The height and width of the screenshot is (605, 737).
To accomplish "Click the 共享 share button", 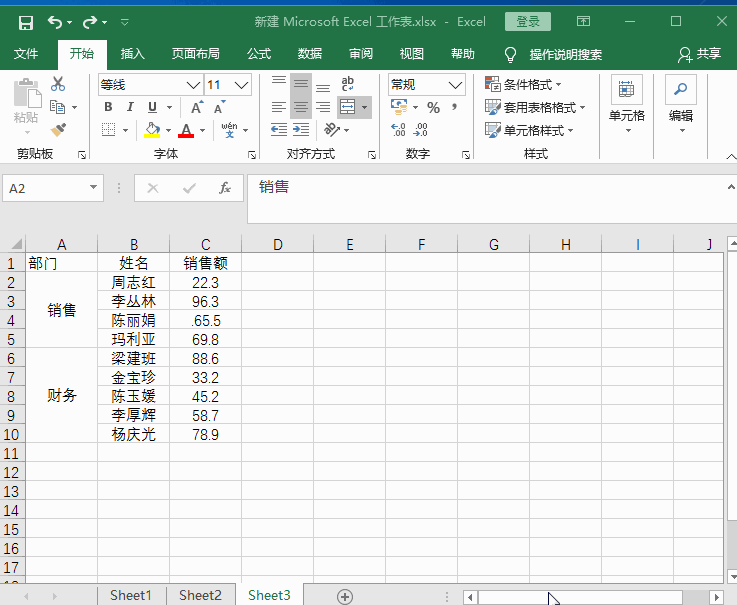I will point(699,54).
